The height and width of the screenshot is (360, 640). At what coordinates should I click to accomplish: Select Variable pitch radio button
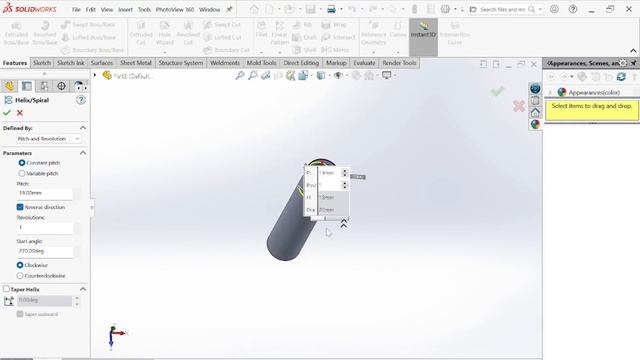tap(22, 173)
